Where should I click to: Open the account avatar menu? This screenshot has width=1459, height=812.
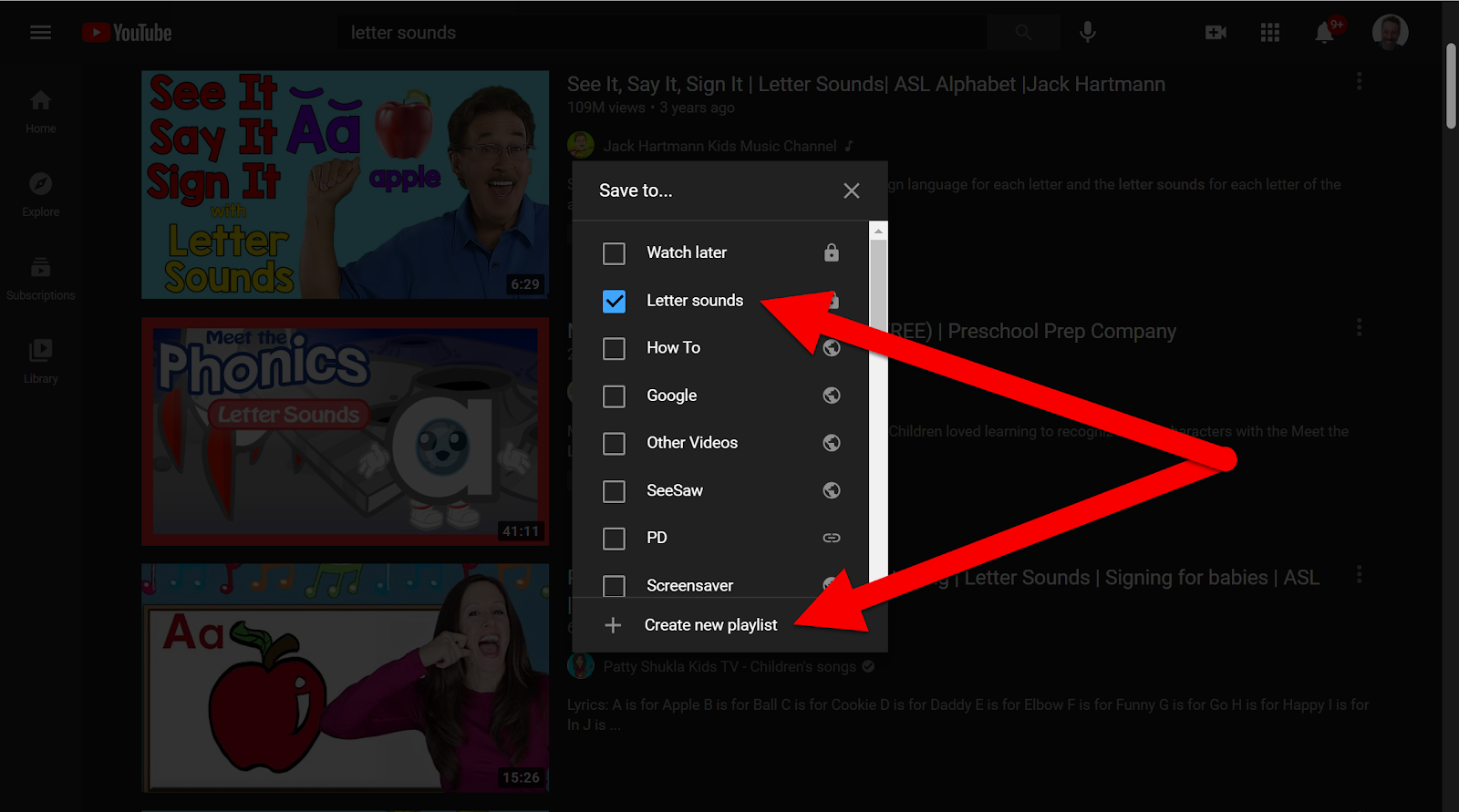coord(1390,33)
